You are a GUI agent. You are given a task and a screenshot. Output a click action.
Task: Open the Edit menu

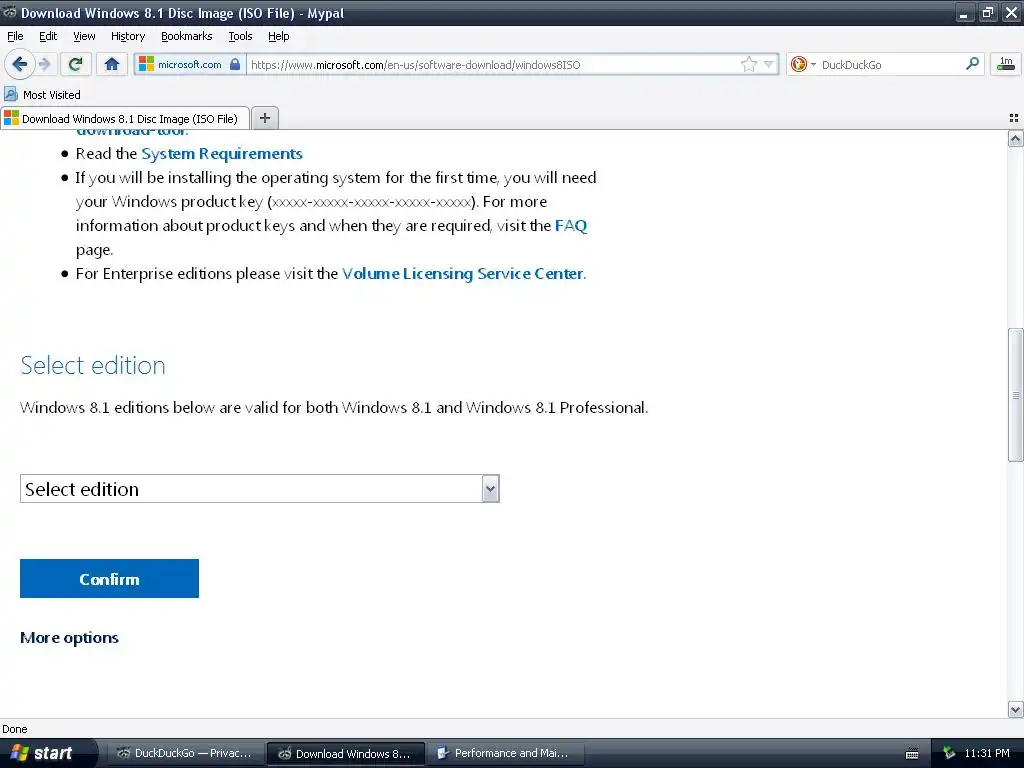coord(48,37)
